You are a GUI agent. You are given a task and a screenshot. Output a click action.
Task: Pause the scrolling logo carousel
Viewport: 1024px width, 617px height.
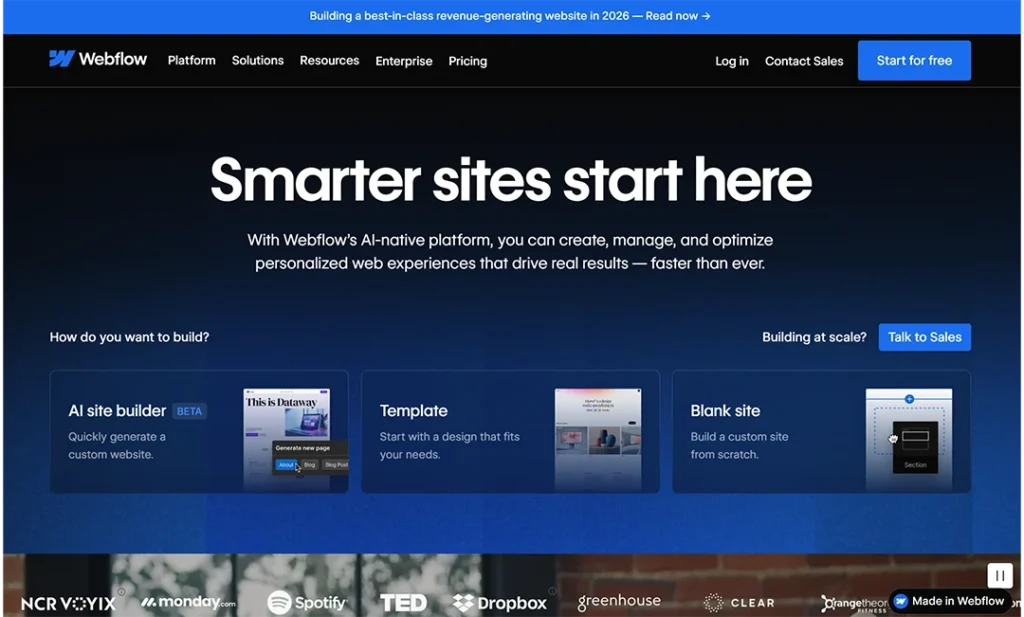pyautogui.click(x=999, y=575)
